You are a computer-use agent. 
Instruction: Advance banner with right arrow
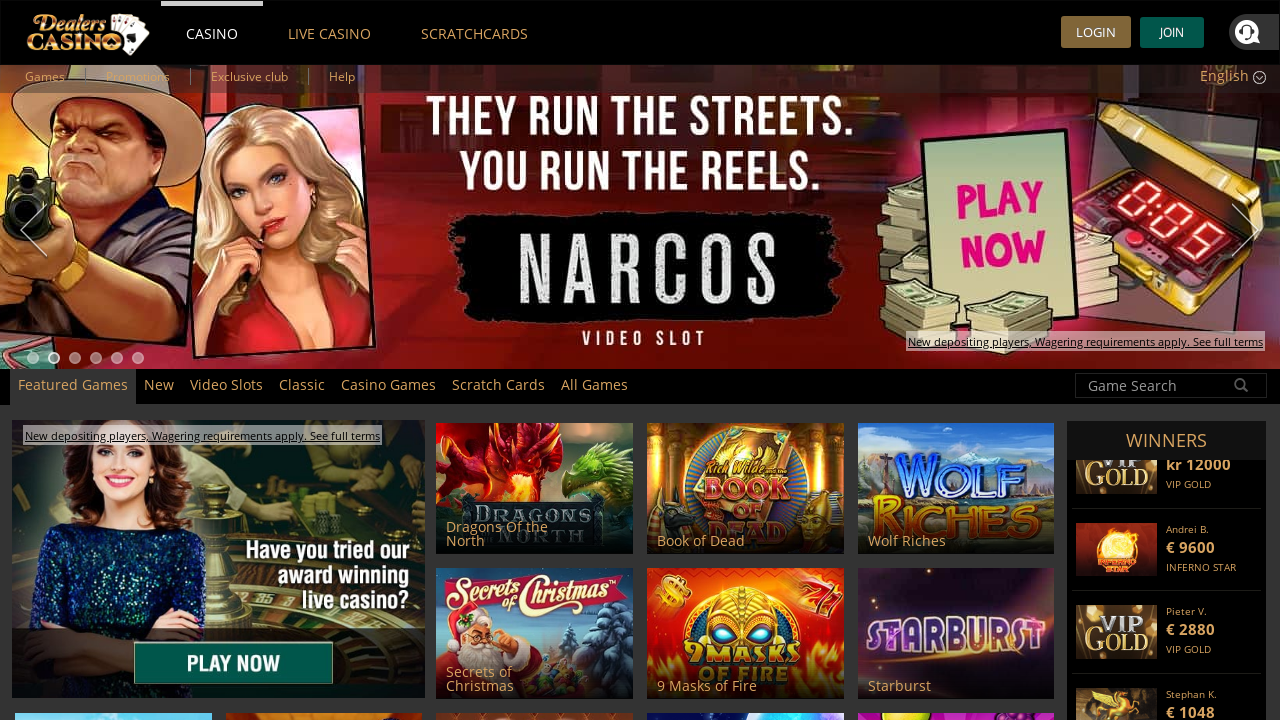[x=1247, y=229]
